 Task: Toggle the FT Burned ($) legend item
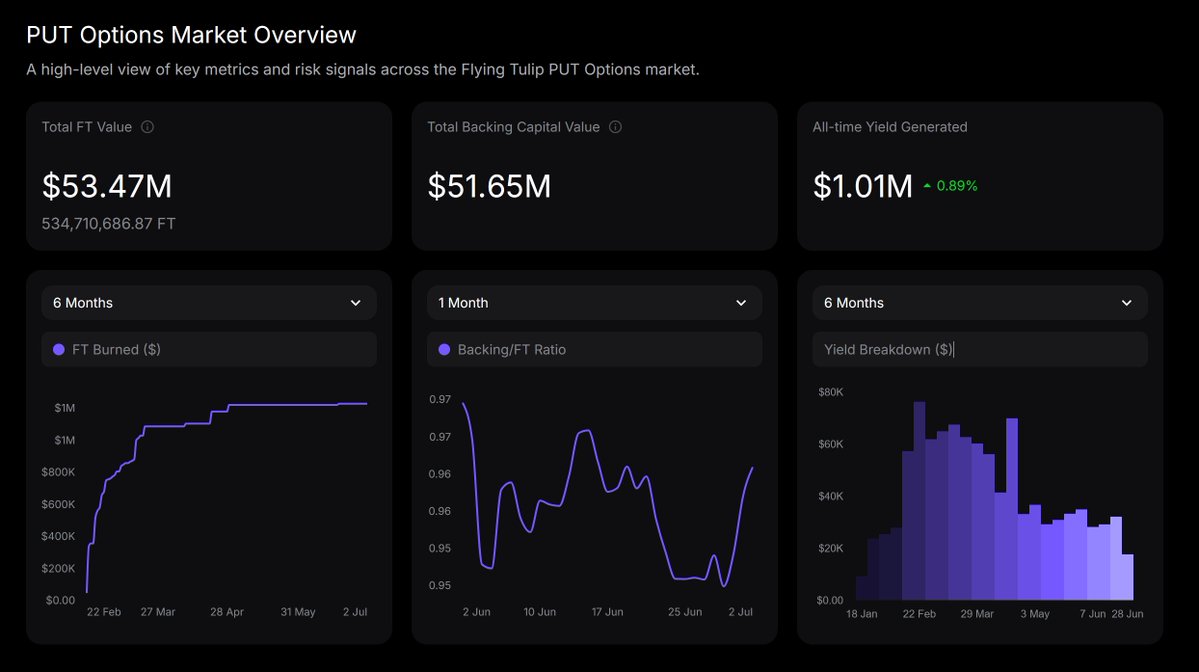[x=209, y=349]
